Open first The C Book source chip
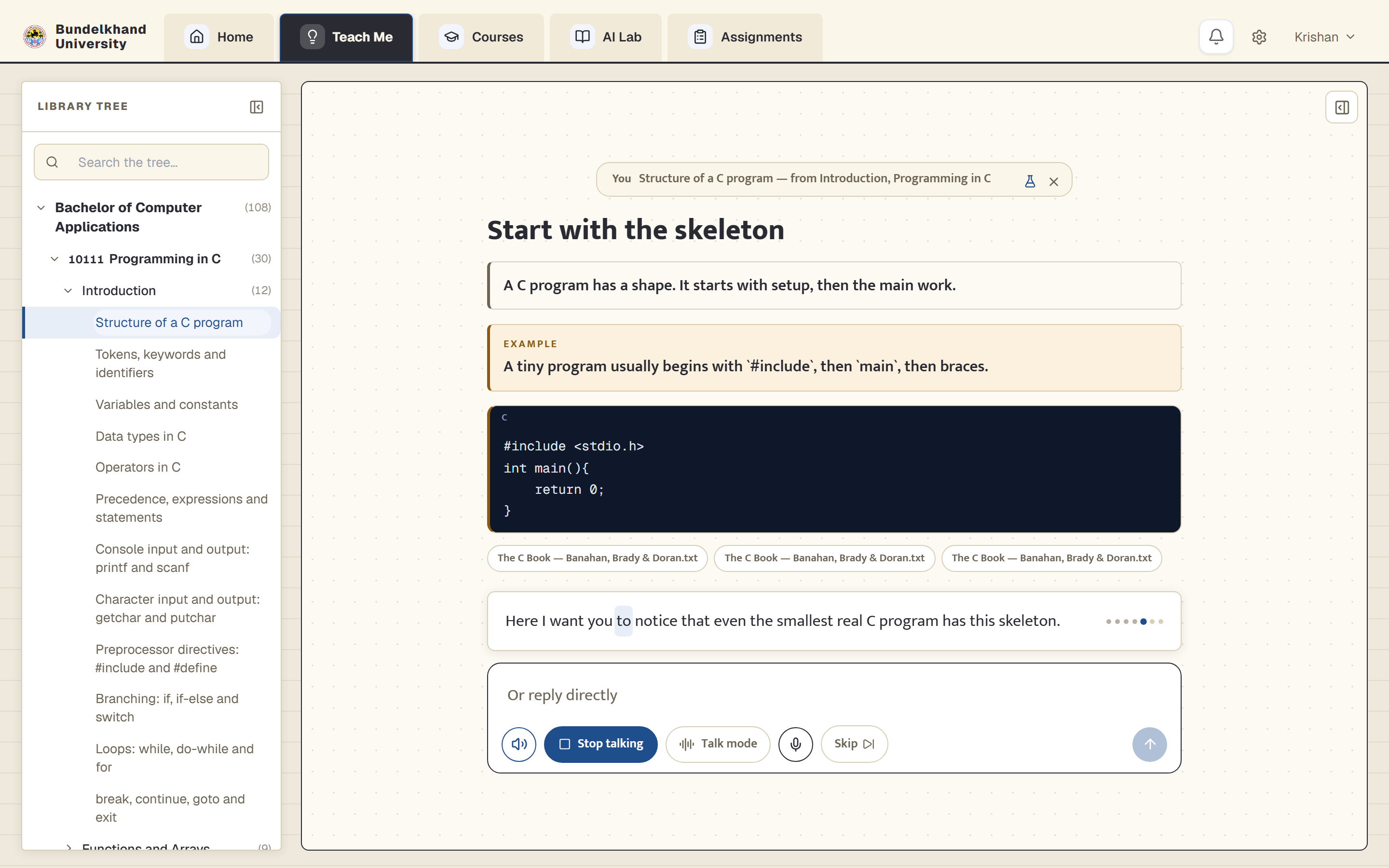Image resolution: width=1389 pixels, height=868 pixels. pos(597,558)
